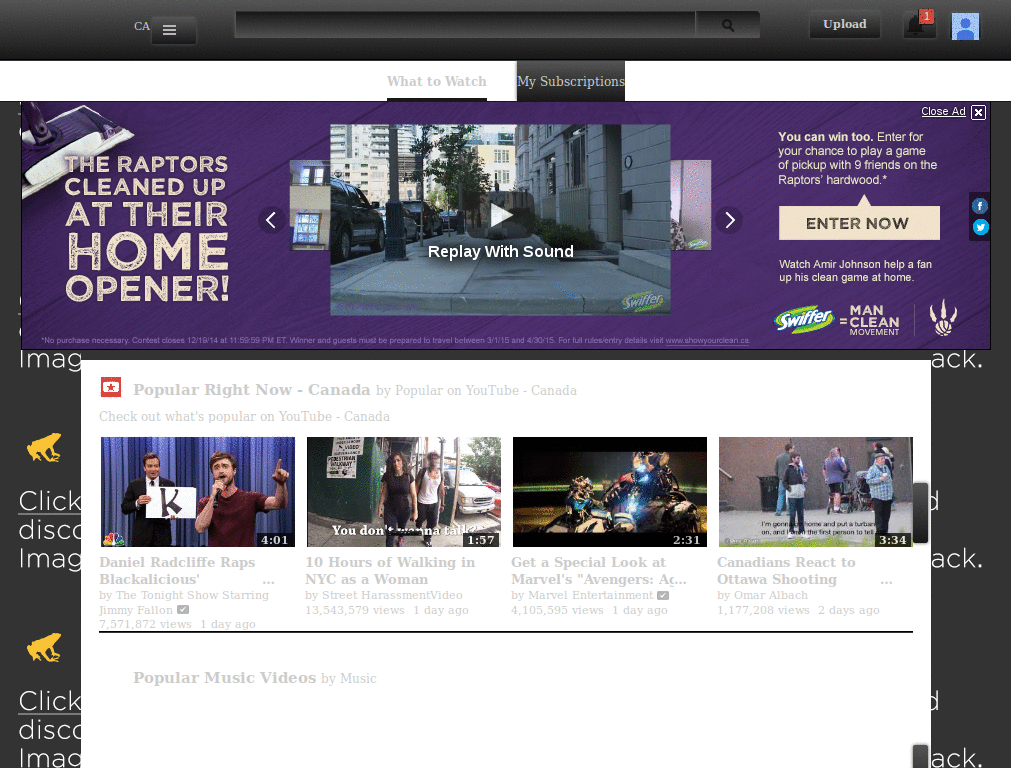Image resolution: width=1024 pixels, height=768 pixels.
Task: Click in the search input field
Action: tap(465, 25)
